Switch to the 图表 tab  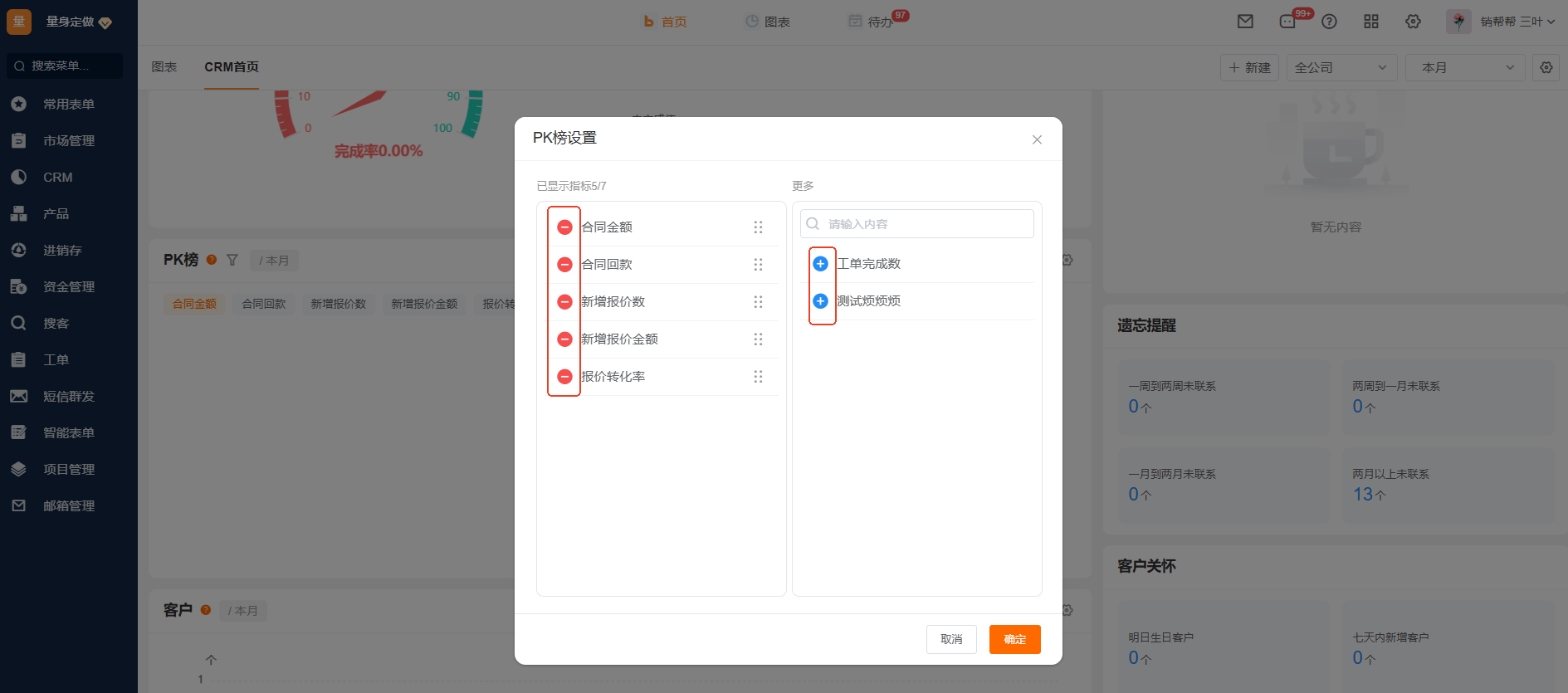pyautogui.click(x=164, y=67)
